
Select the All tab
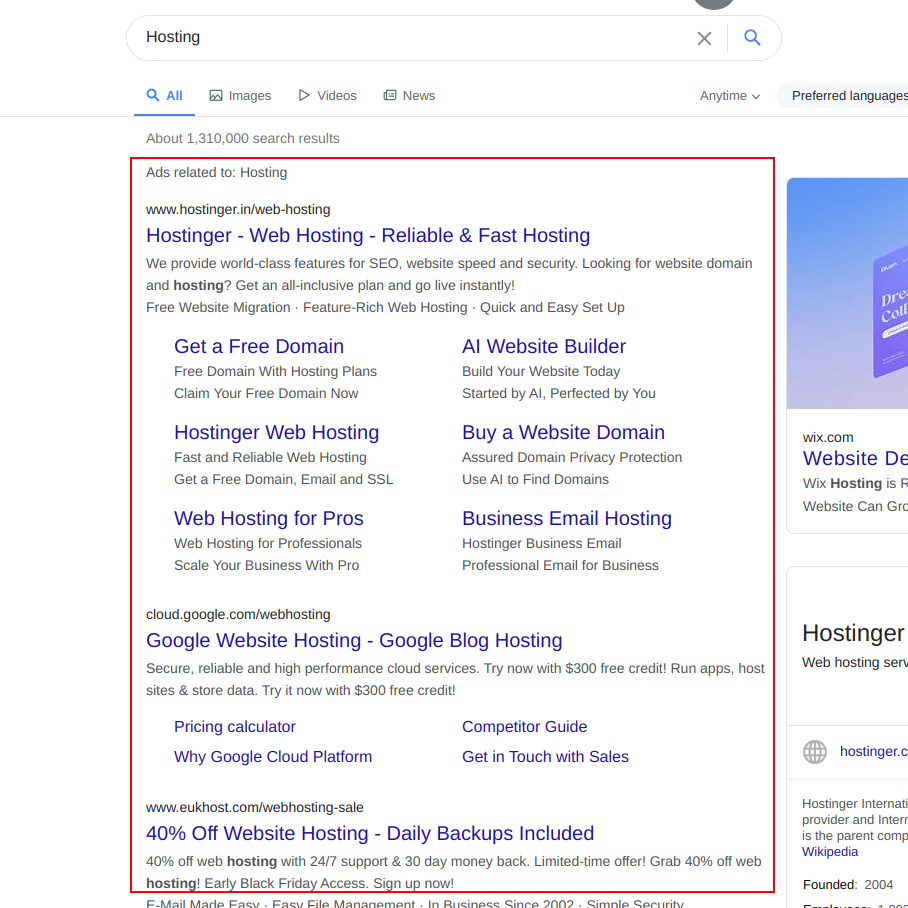click(x=164, y=96)
